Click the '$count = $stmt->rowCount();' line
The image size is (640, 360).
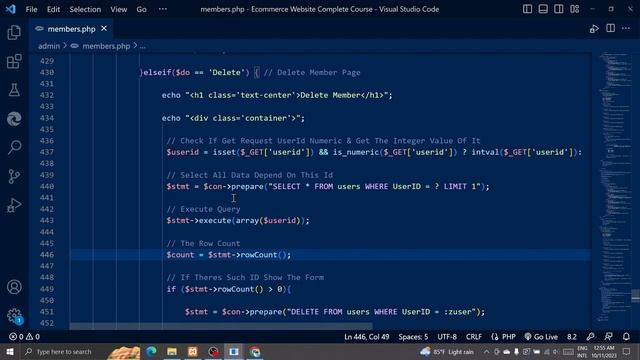click(229, 255)
